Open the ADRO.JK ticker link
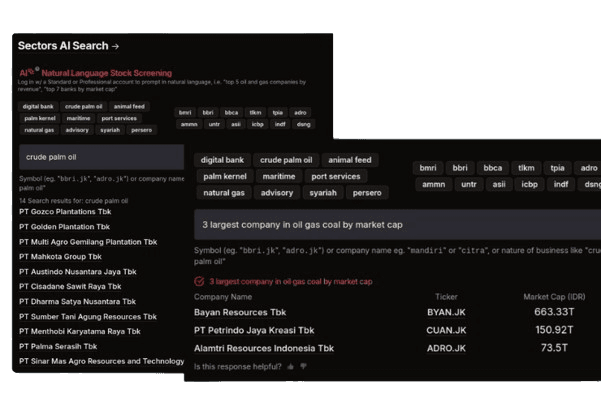 pyautogui.click(x=446, y=348)
